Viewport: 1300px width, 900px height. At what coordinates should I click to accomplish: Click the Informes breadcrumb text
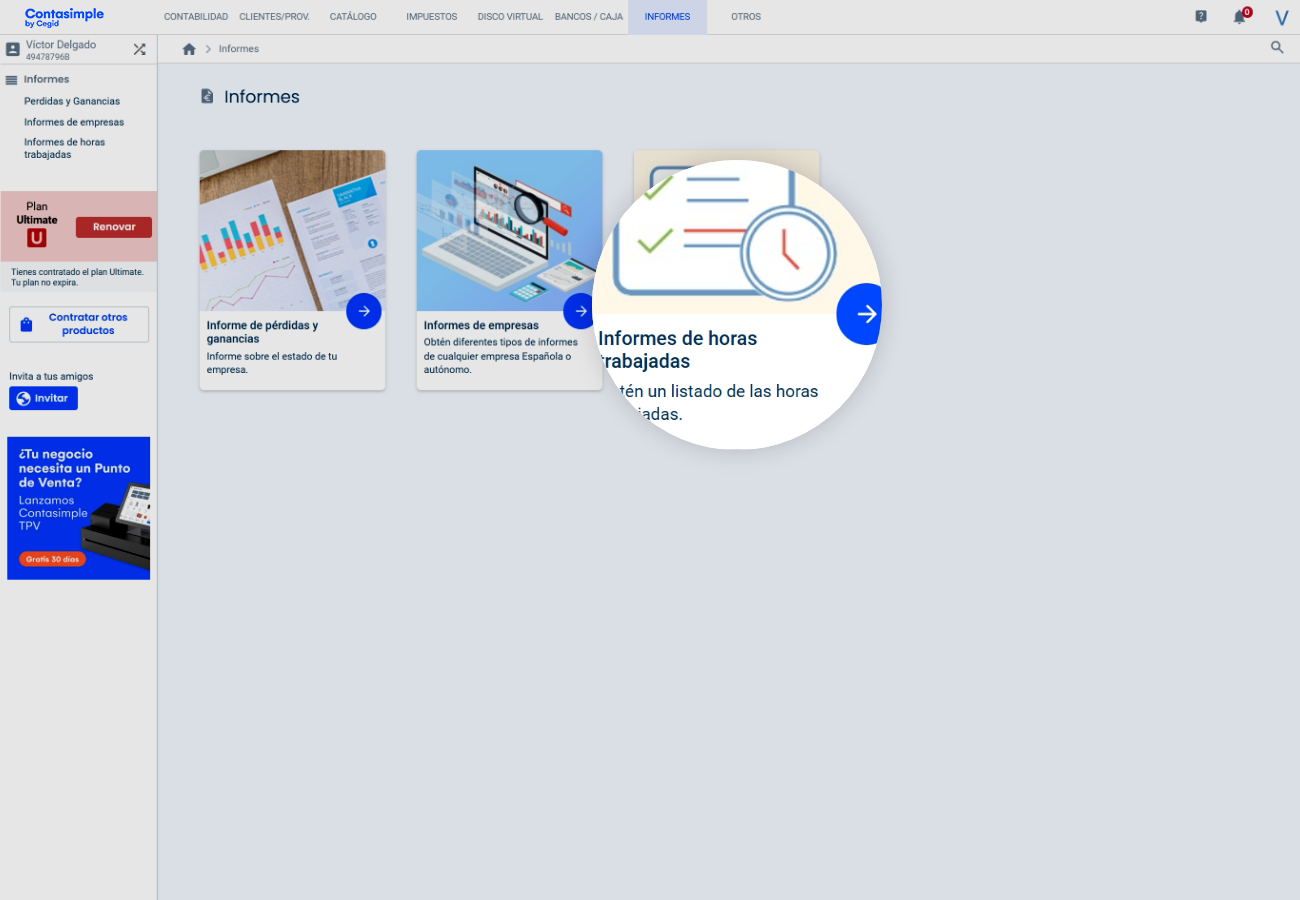[239, 49]
